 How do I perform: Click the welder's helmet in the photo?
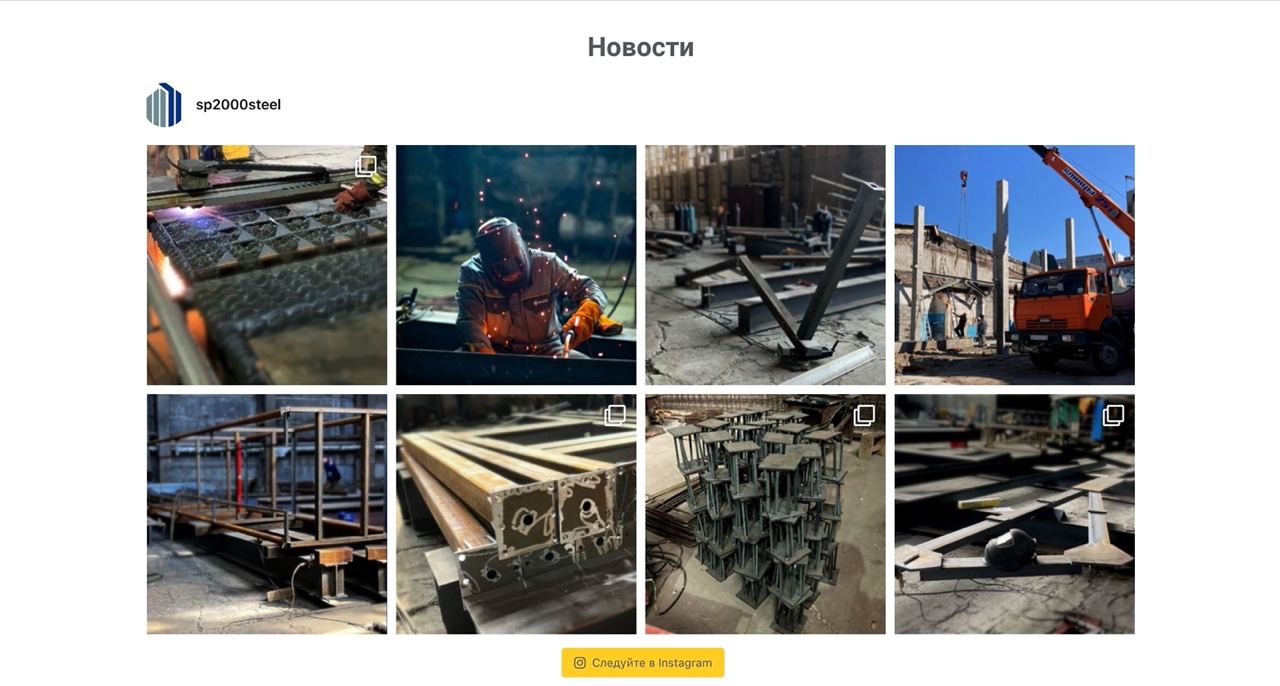click(x=501, y=250)
